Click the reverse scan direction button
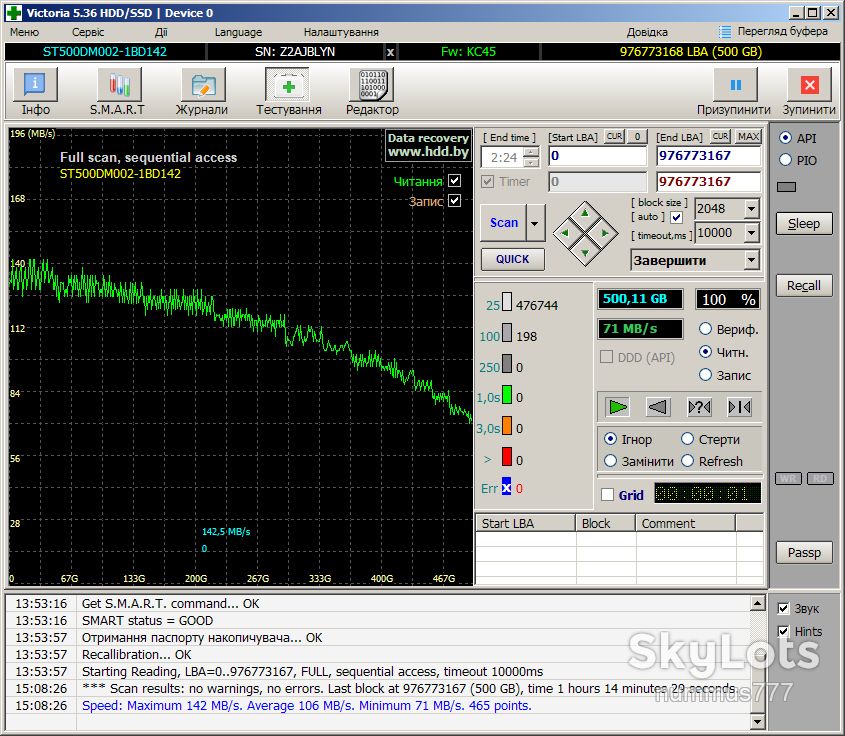Screen dimensions: 845x736 [x=658, y=407]
